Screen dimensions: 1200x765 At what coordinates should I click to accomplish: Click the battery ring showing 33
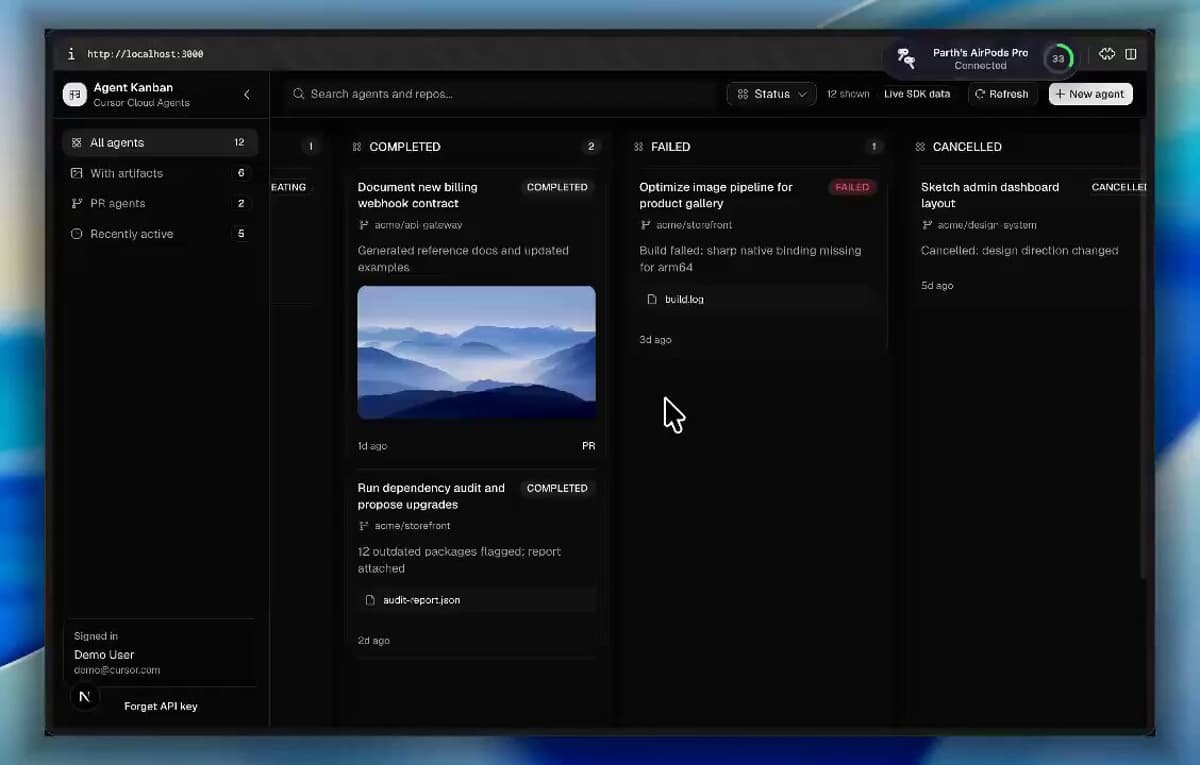[1058, 59]
